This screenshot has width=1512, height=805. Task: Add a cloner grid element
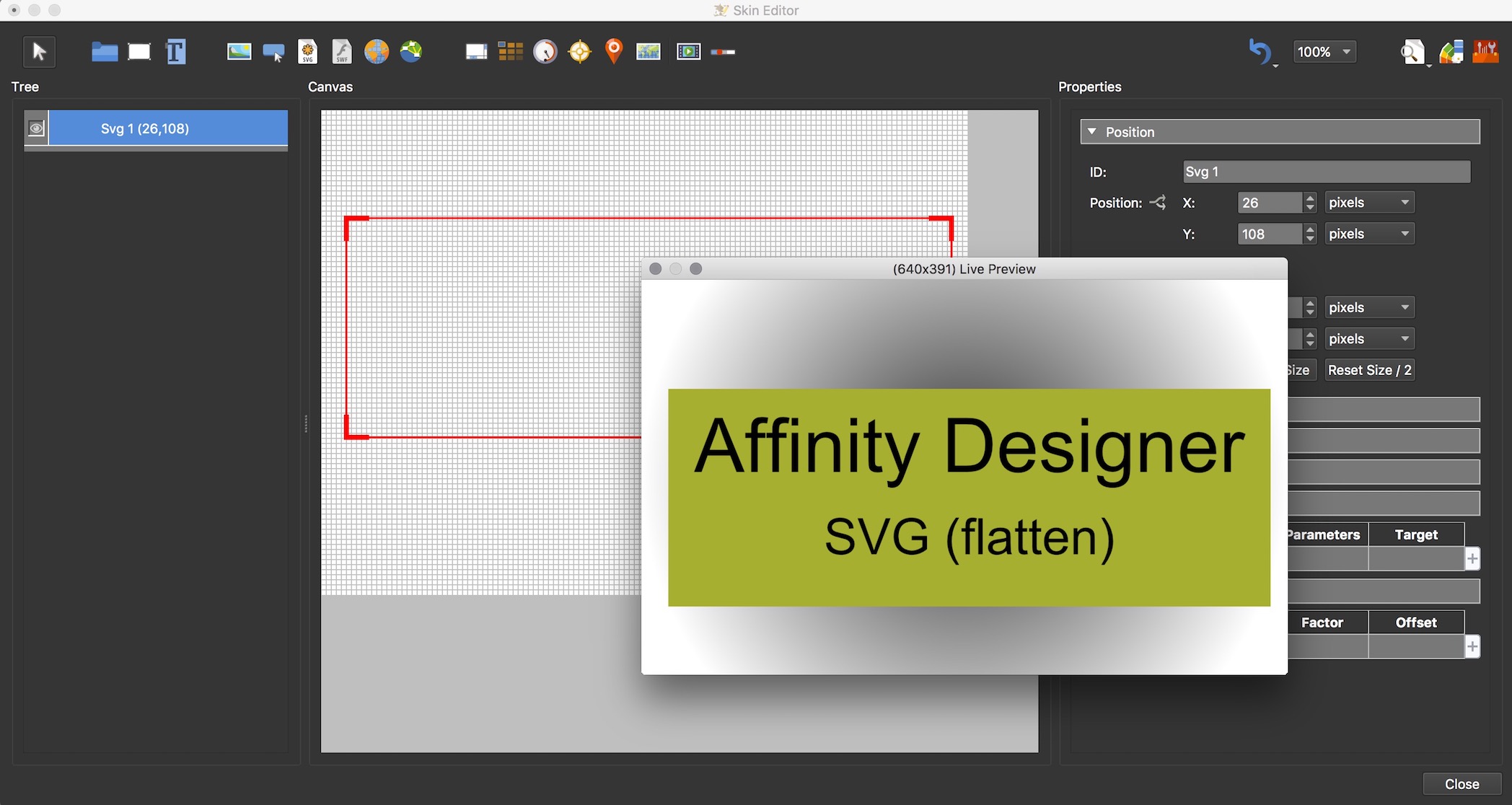point(510,52)
